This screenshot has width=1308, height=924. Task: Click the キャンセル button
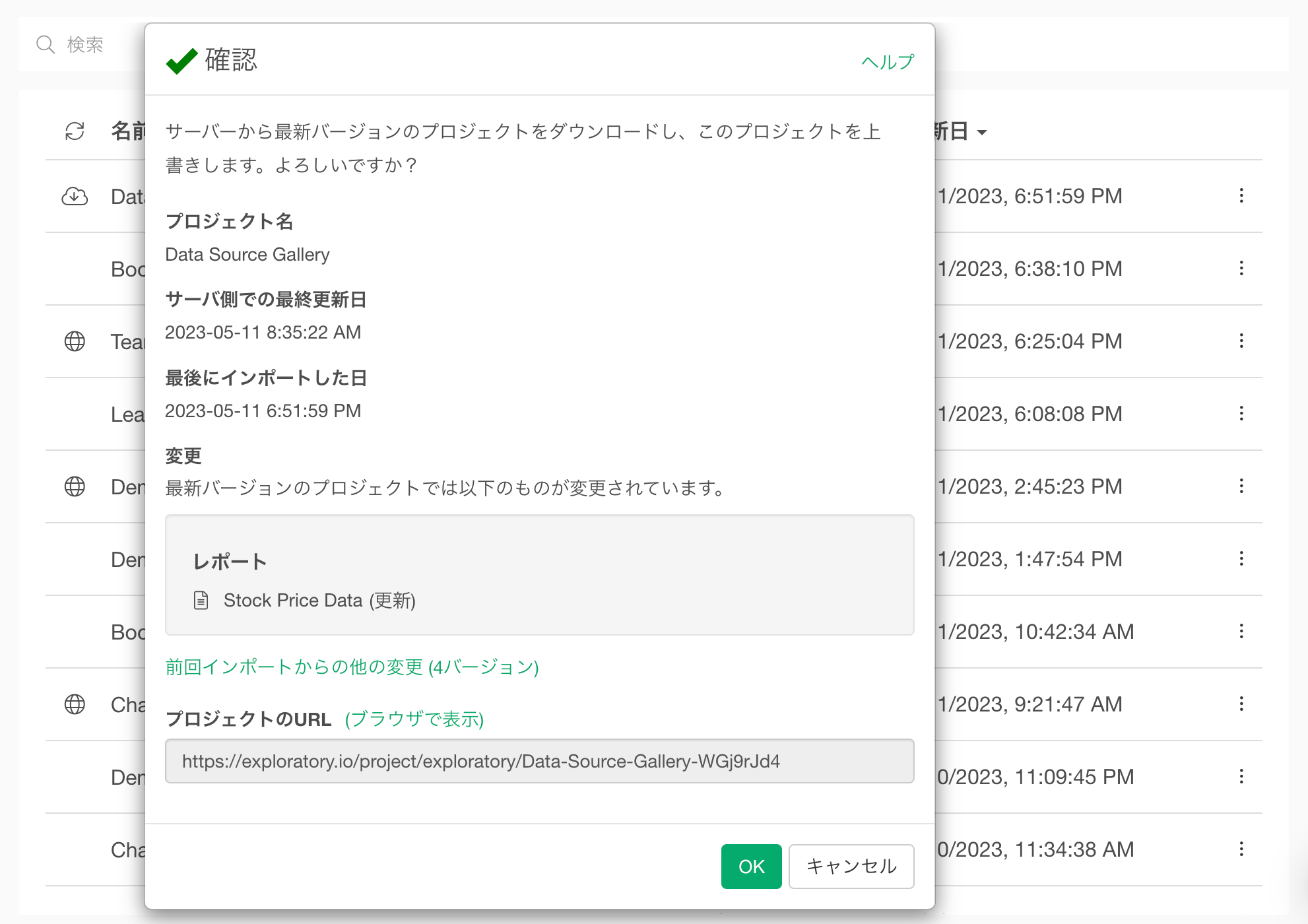pyautogui.click(x=851, y=867)
